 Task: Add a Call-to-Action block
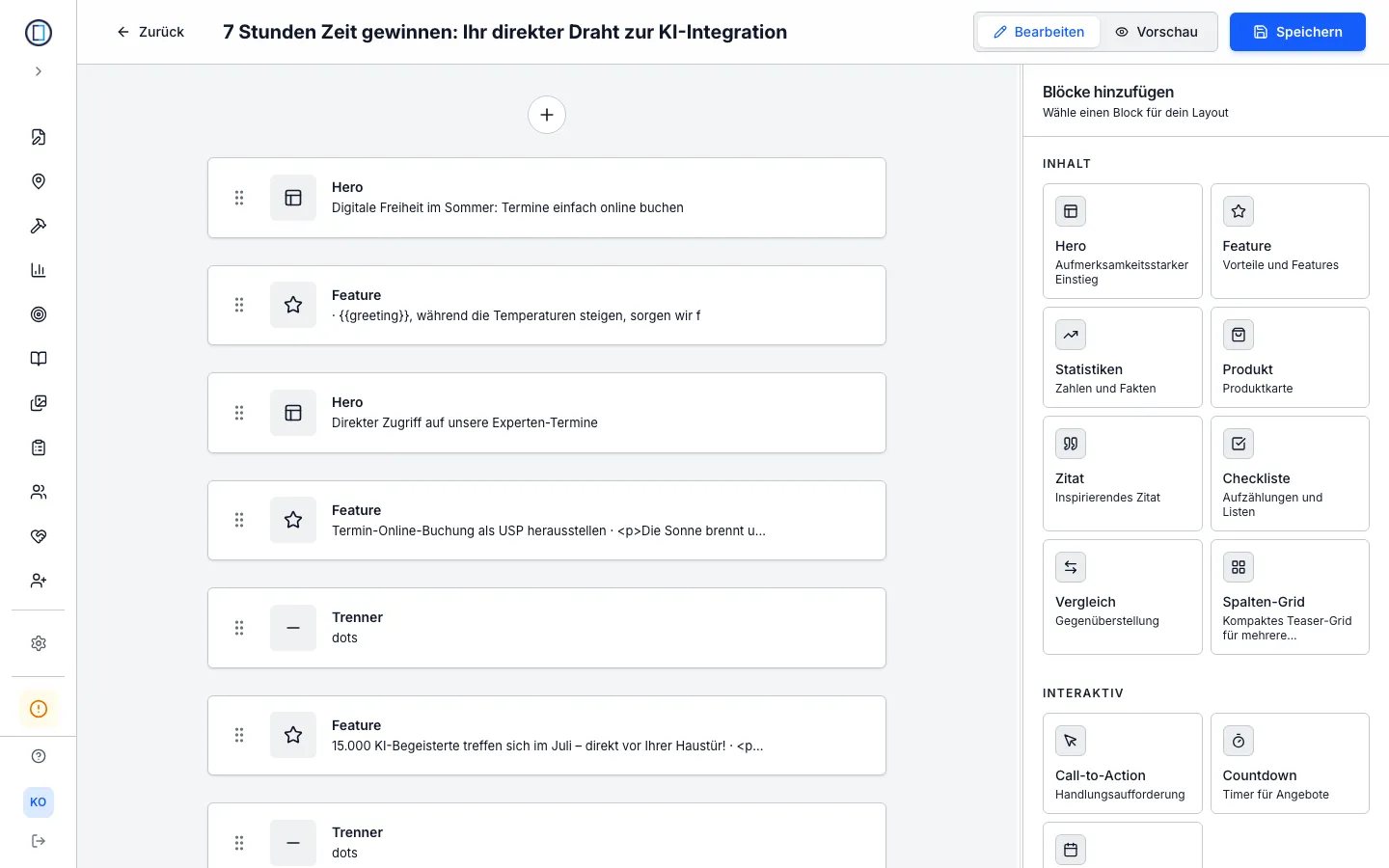pyautogui.click(x=1123, y=763)
